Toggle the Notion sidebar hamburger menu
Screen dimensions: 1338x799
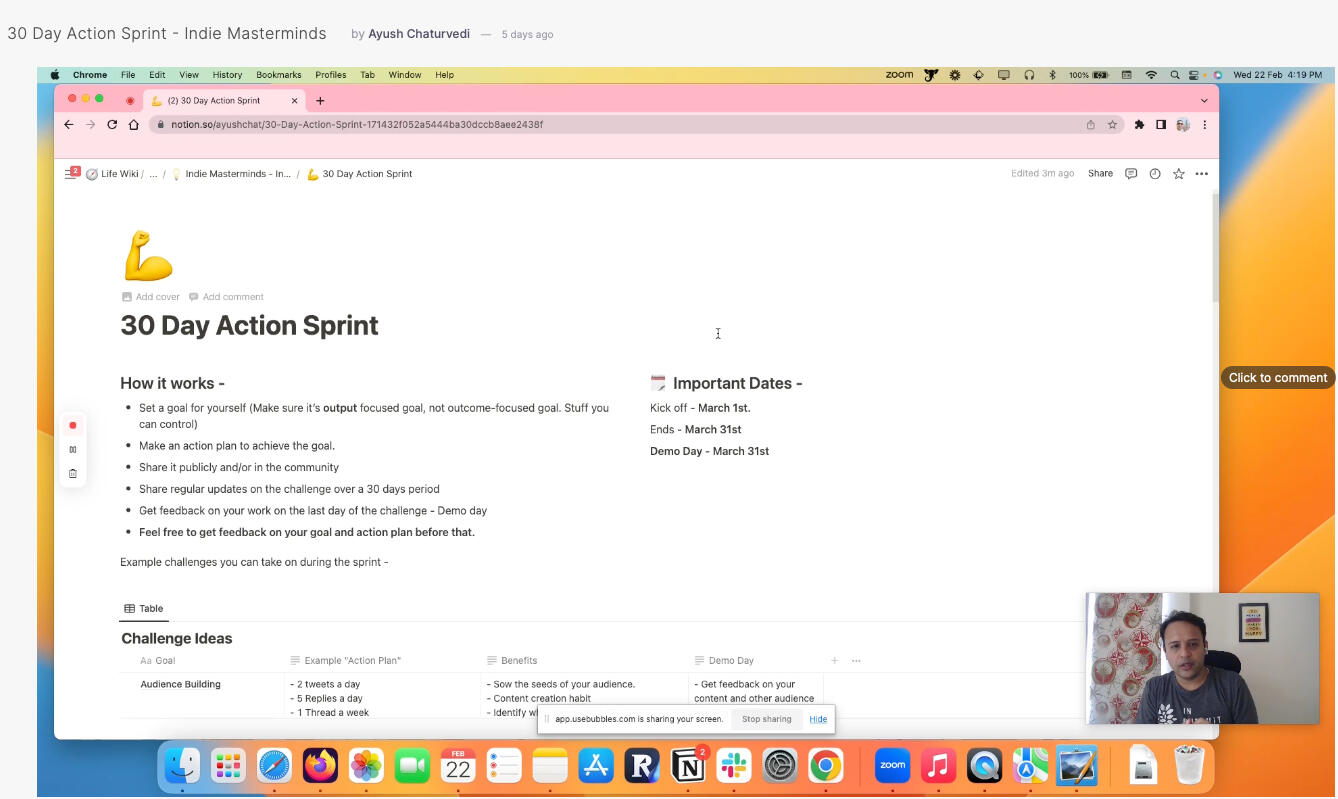tap(70, 174)
